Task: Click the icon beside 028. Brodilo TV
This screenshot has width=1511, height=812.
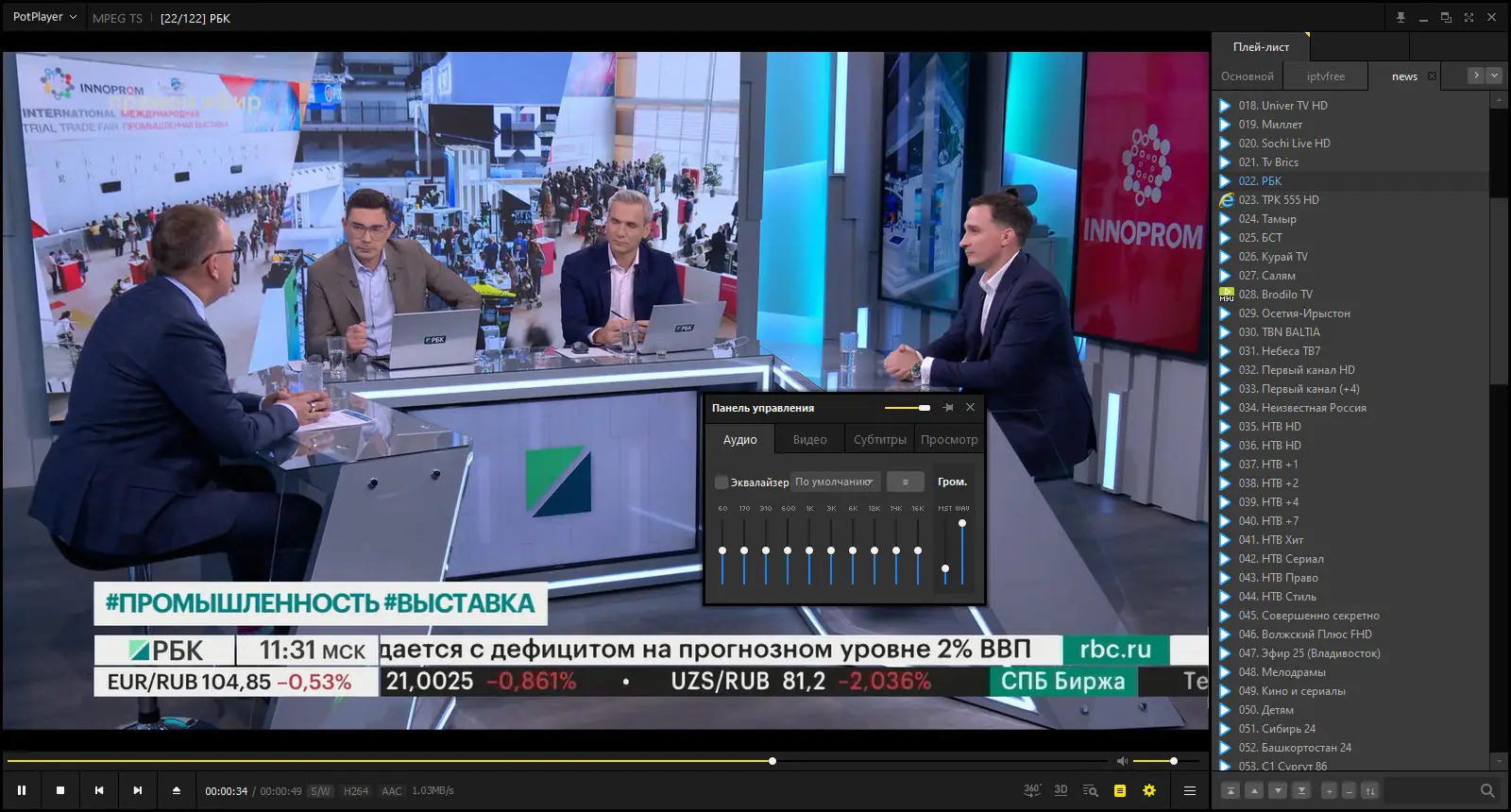Action: tap(1226, 295)
